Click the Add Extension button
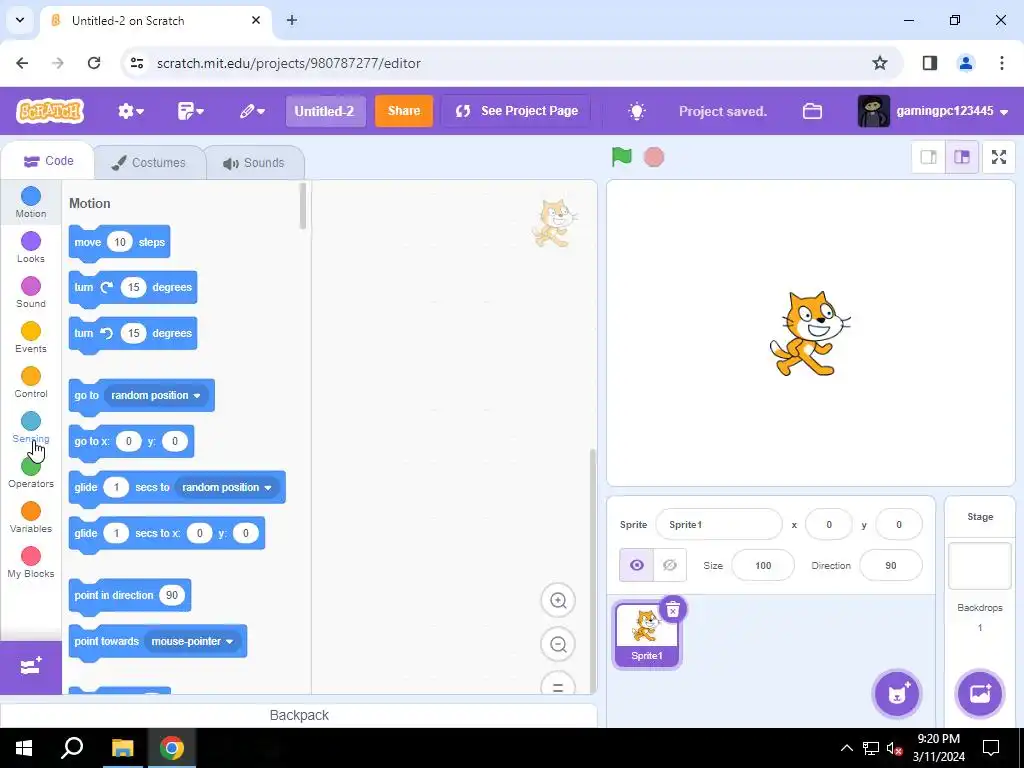This screenshot has width=1024, height=768. point(31,667)
